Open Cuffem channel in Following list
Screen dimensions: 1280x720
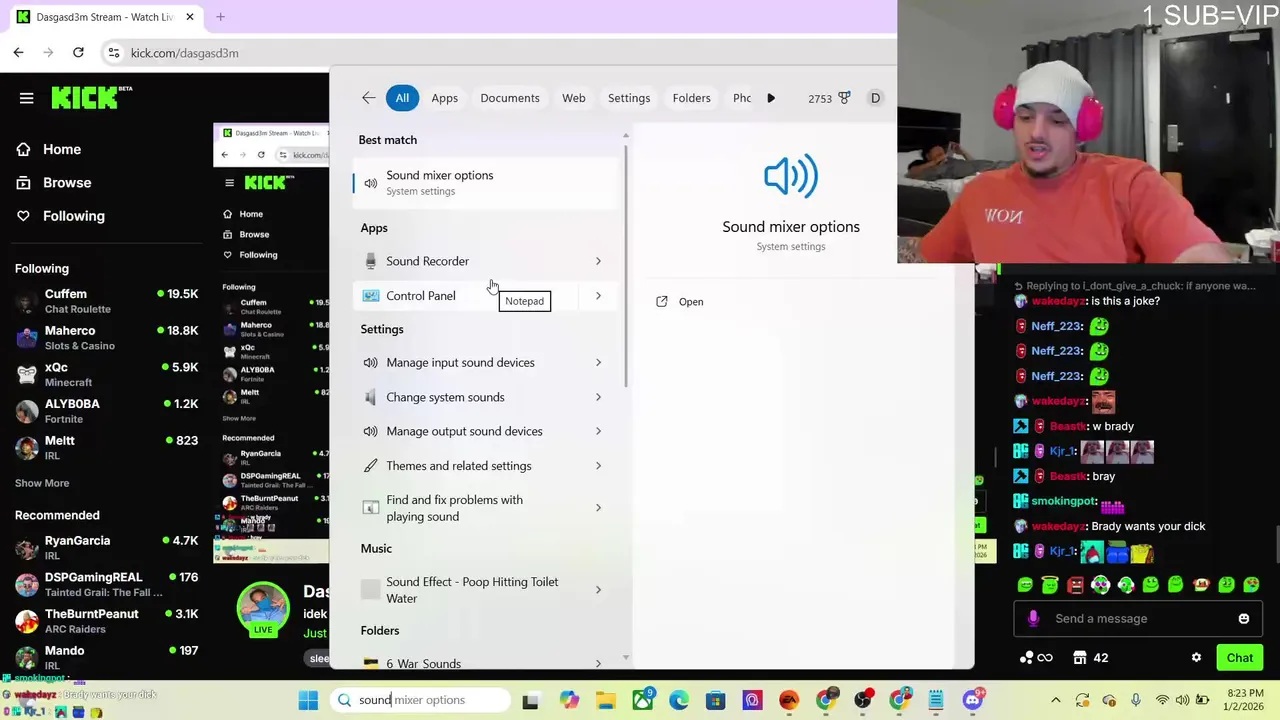(x=106, y=301)
